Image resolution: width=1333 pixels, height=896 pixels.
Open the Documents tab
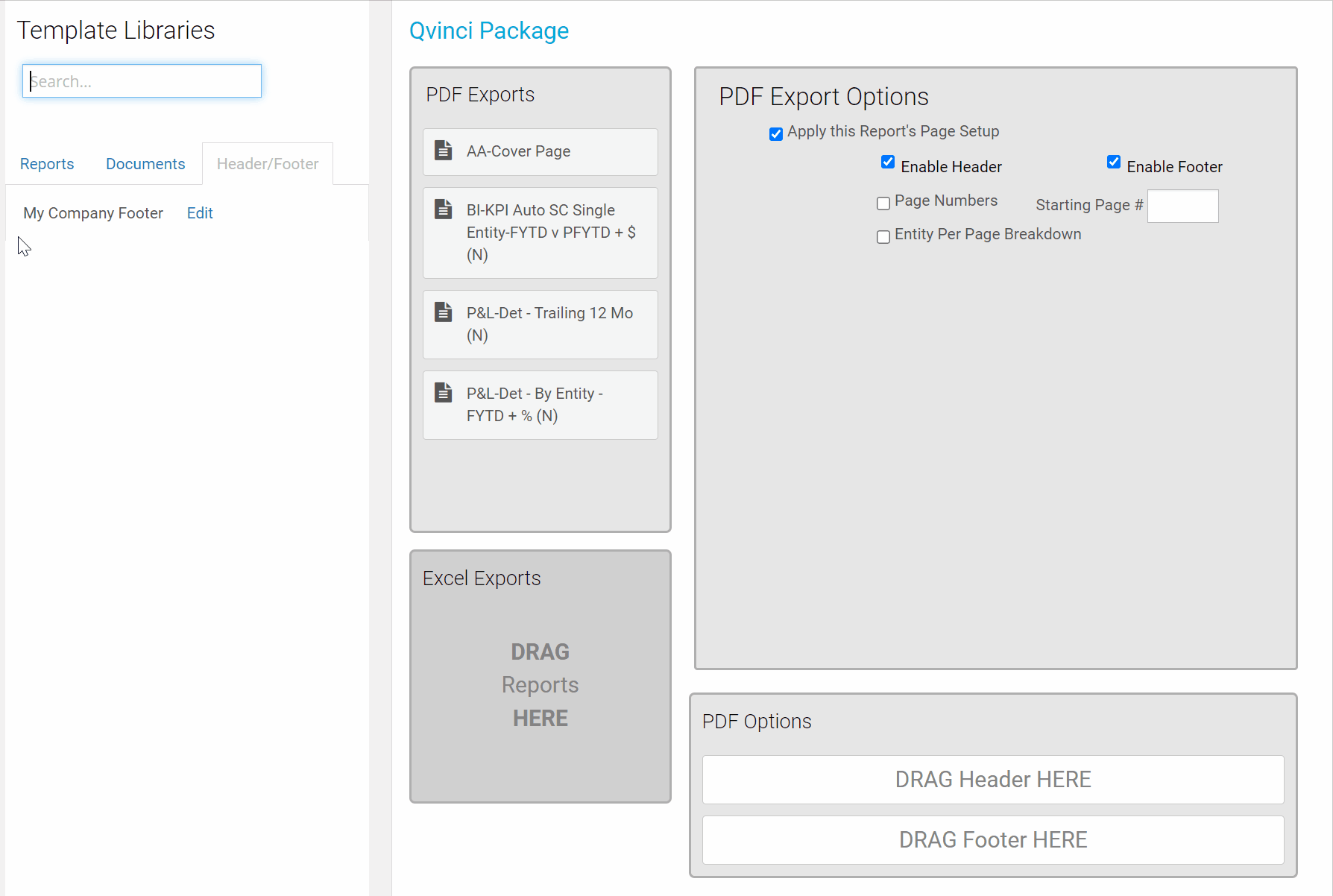pos(145,164)
